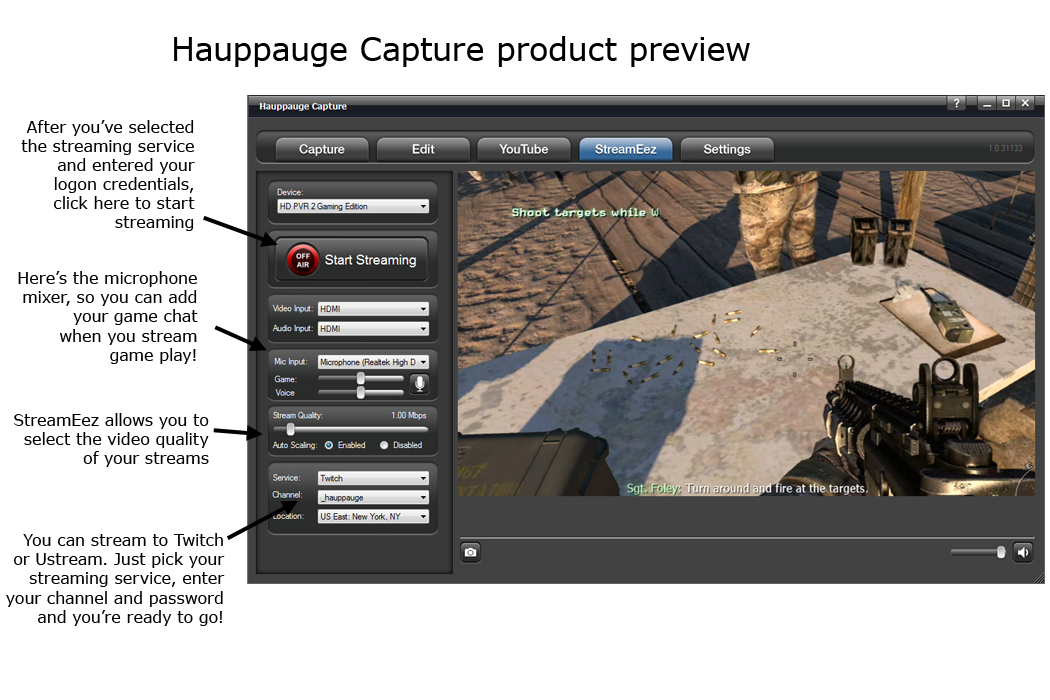Click the game video preview area
Viewport: 1050px width, 700px height.
(745, 333)
